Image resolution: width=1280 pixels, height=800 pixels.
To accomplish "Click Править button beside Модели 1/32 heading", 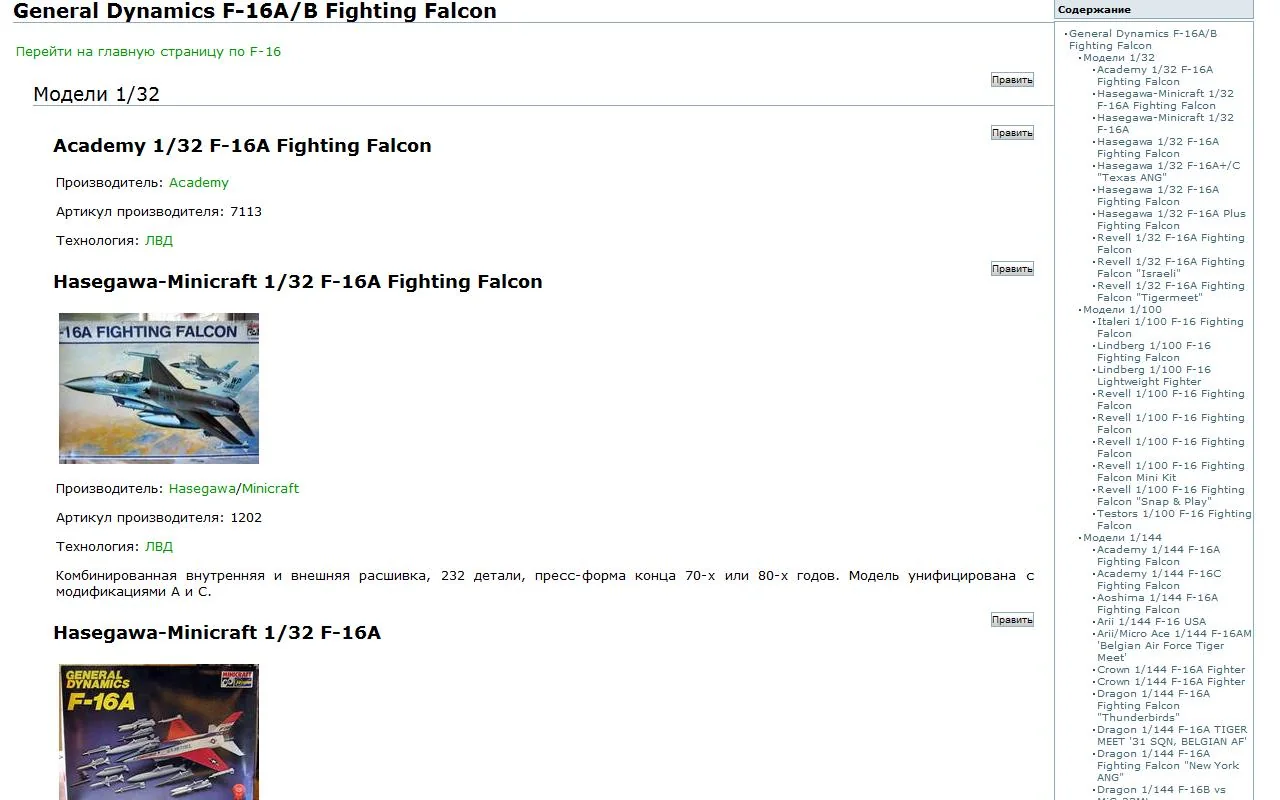I will (1012, 80).
